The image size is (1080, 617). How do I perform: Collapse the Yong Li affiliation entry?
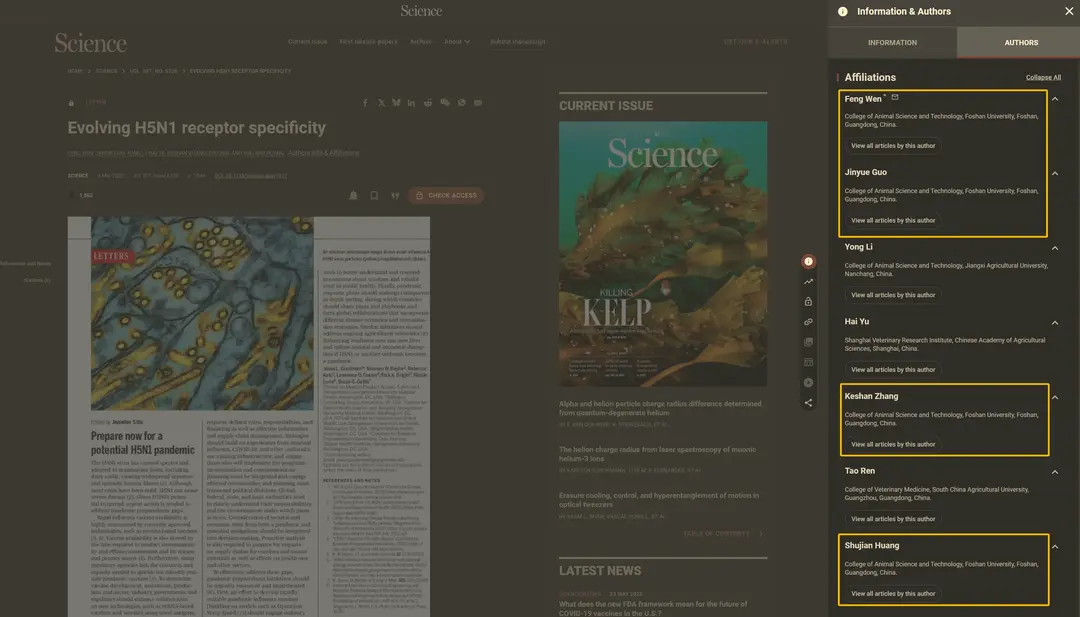pos(1055,247)
